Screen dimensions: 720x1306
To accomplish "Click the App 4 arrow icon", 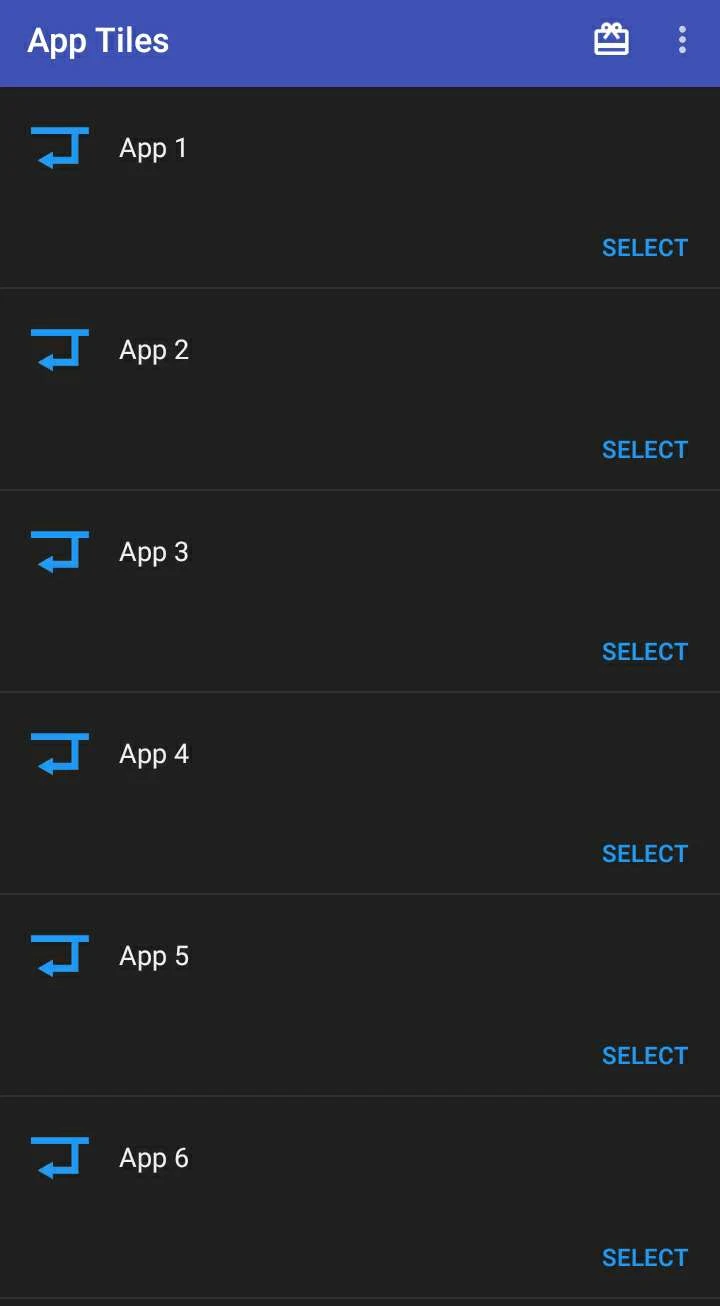I will pos(60,754).
